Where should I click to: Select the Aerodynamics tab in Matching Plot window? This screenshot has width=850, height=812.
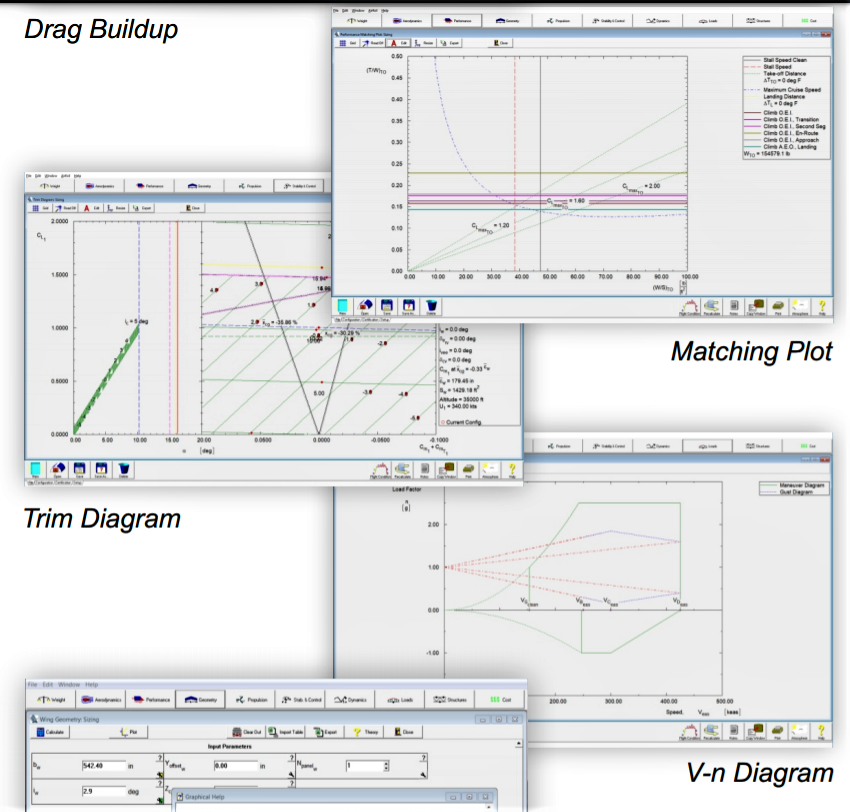[x=407, y=21]
